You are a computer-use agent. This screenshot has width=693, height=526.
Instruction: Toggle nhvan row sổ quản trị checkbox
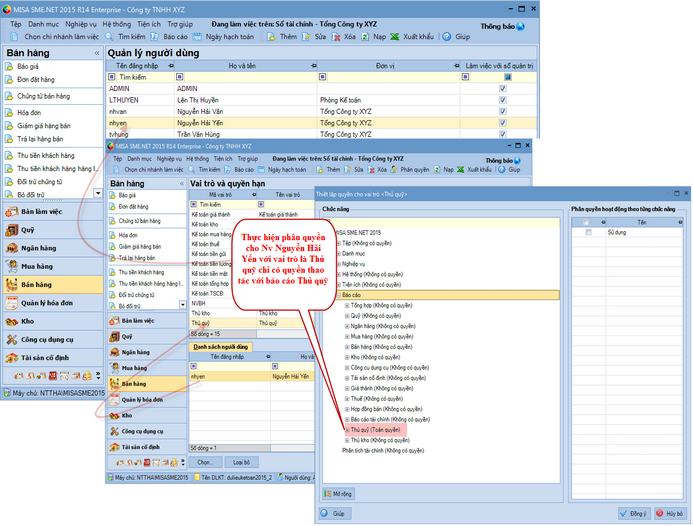(x=503, y=111)
